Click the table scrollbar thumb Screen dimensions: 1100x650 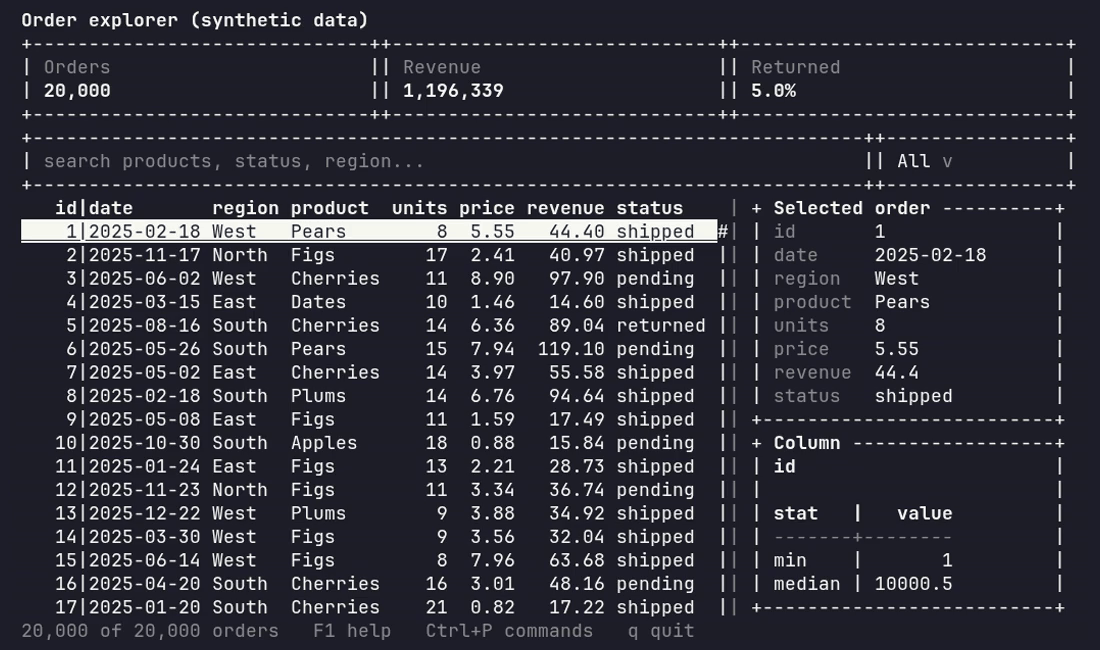pos(723,231)
